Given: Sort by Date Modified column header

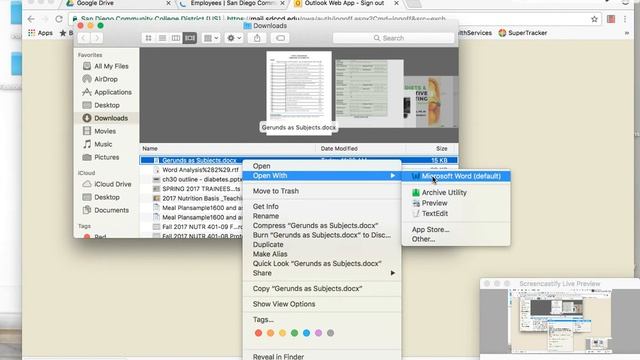Looking at the screenshot, I should click(360, 149).
